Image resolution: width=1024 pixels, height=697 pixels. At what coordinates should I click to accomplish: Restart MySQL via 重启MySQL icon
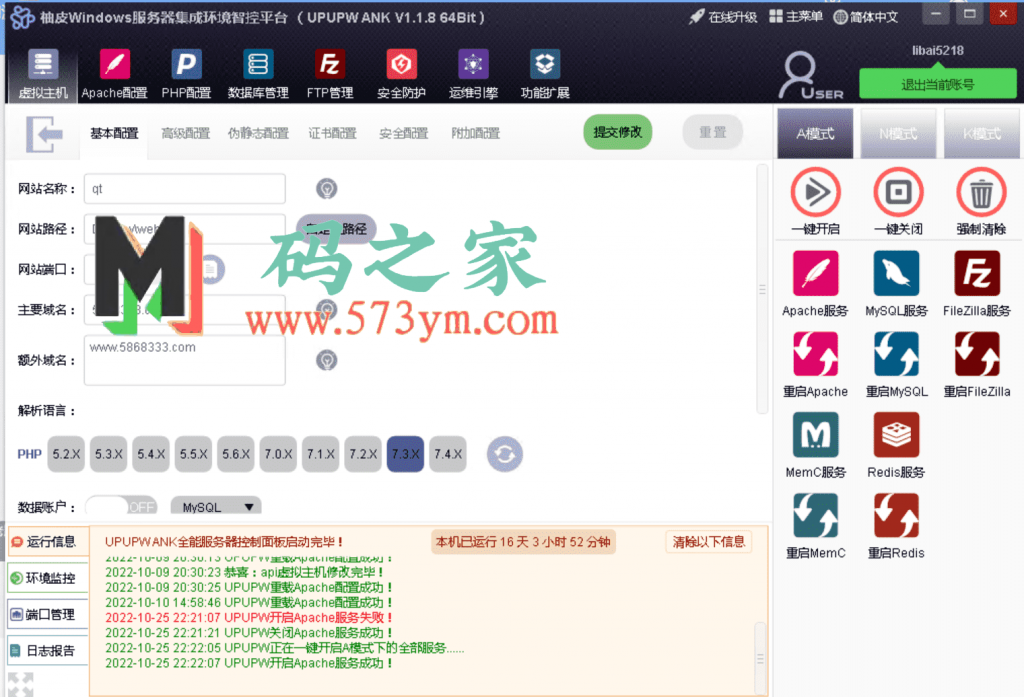(x=896, y=354)
